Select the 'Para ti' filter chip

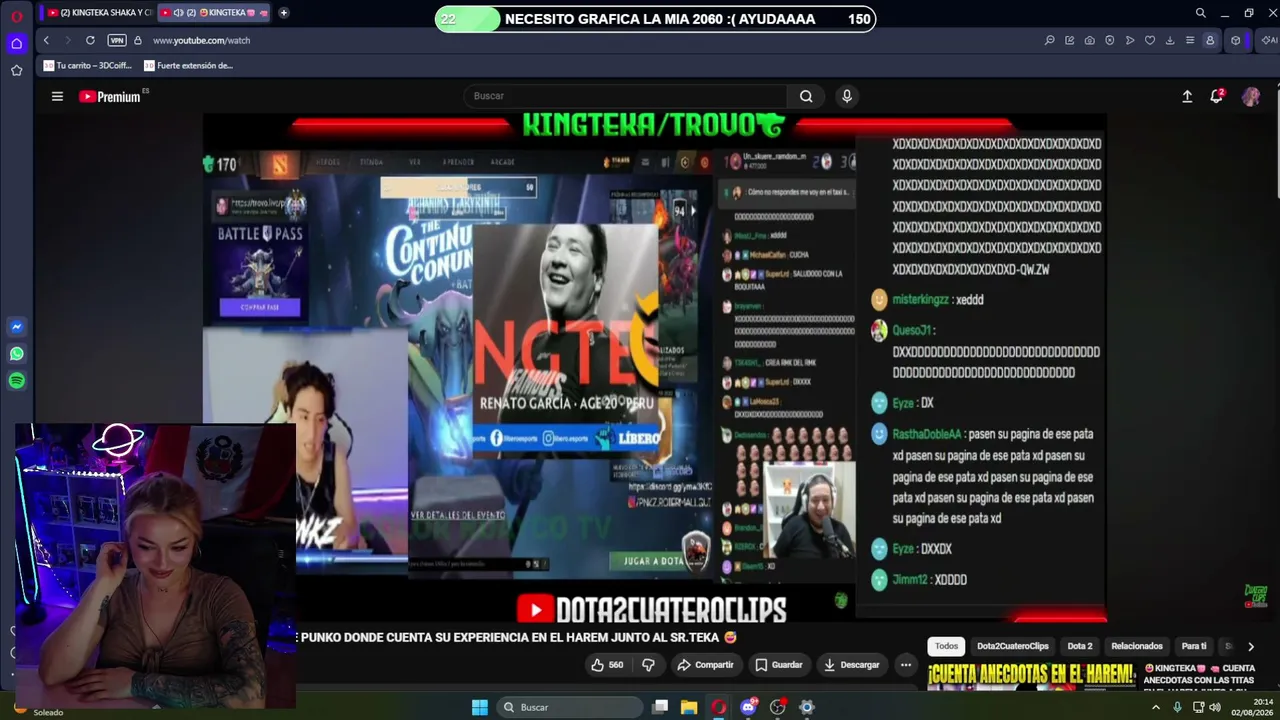tap(1194, 646)
